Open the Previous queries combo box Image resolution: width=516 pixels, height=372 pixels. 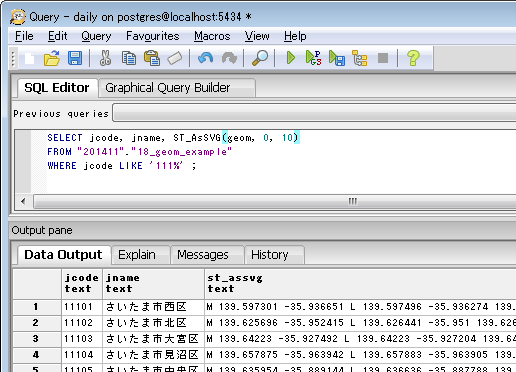(x=314, y=113)
